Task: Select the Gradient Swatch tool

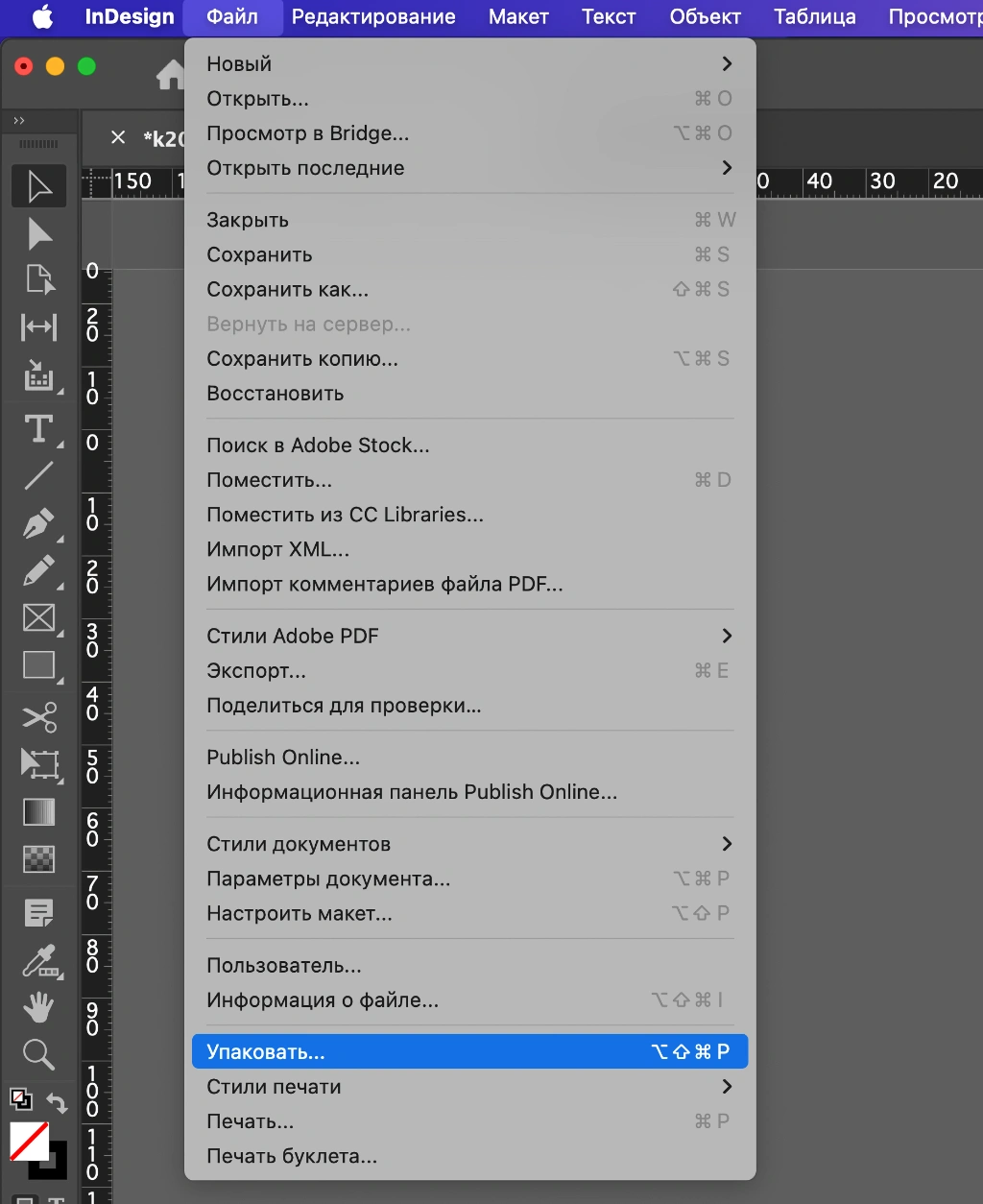Action: pos(39,812)
